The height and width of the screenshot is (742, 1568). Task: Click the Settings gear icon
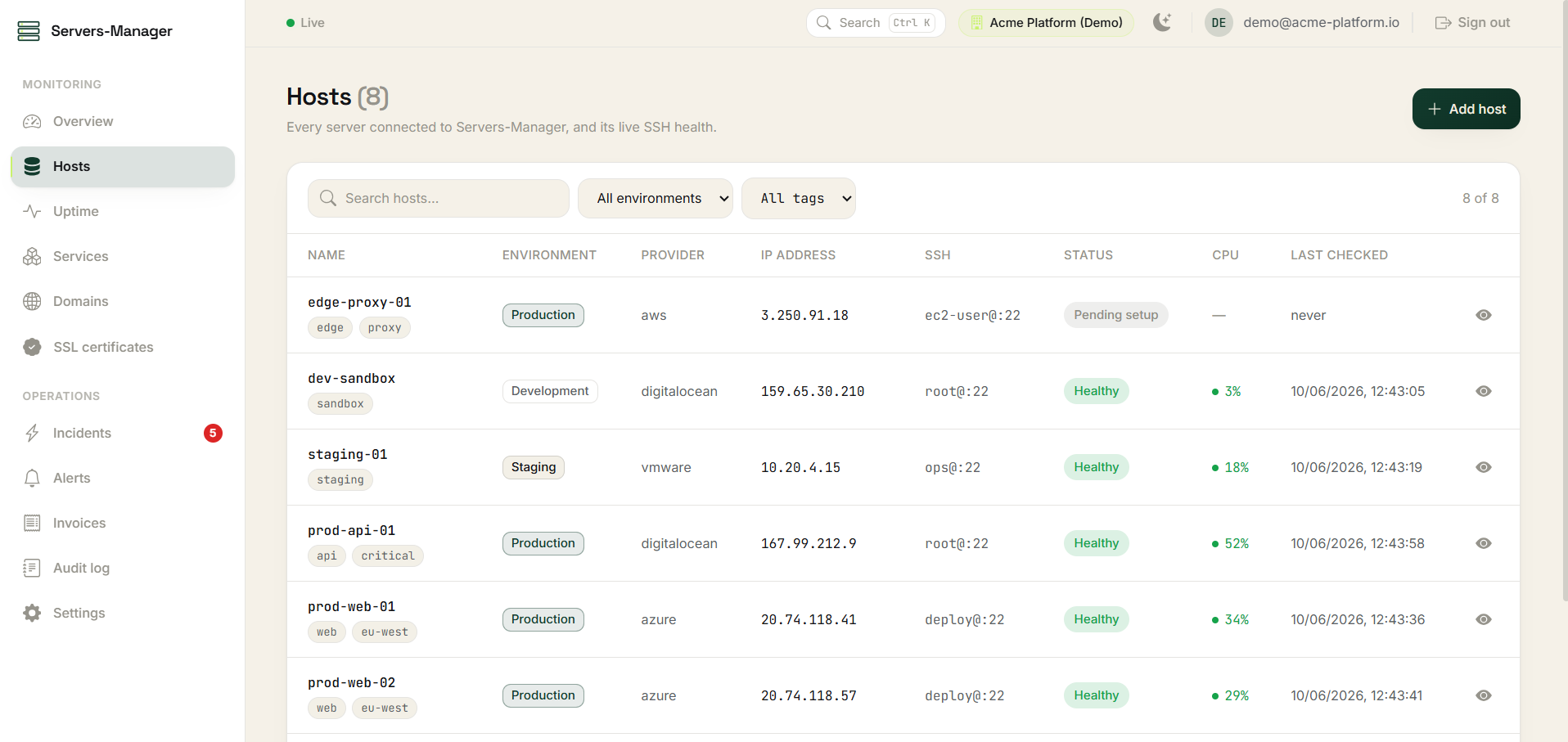(32, 613)
